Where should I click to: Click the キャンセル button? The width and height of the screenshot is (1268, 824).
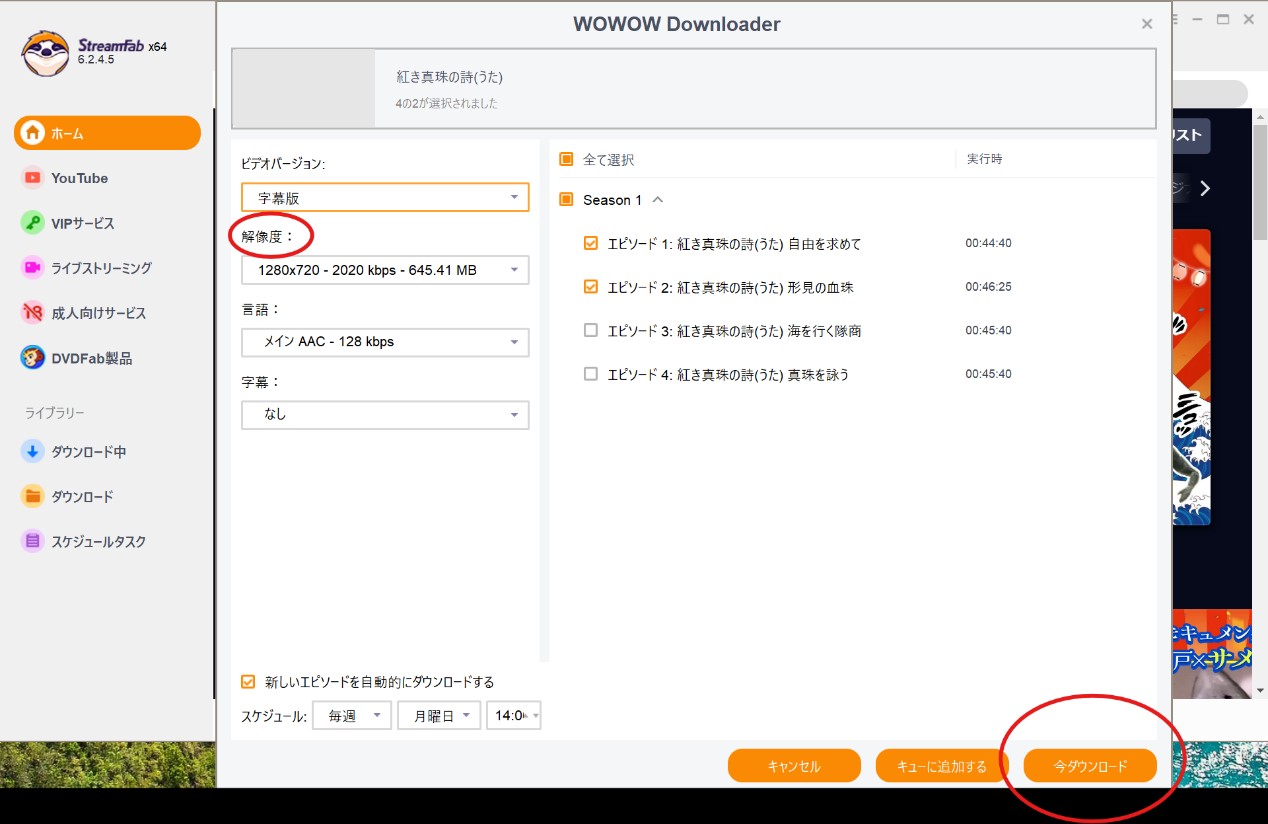(794, 766)
